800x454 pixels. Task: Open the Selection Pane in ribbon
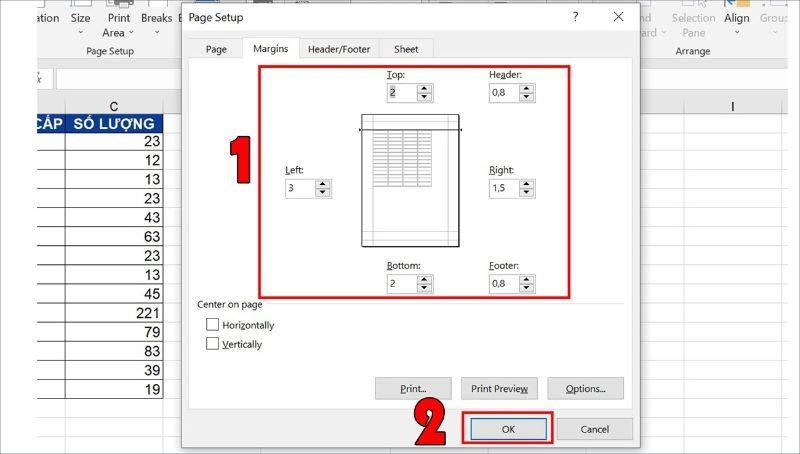tap(693, 24)
